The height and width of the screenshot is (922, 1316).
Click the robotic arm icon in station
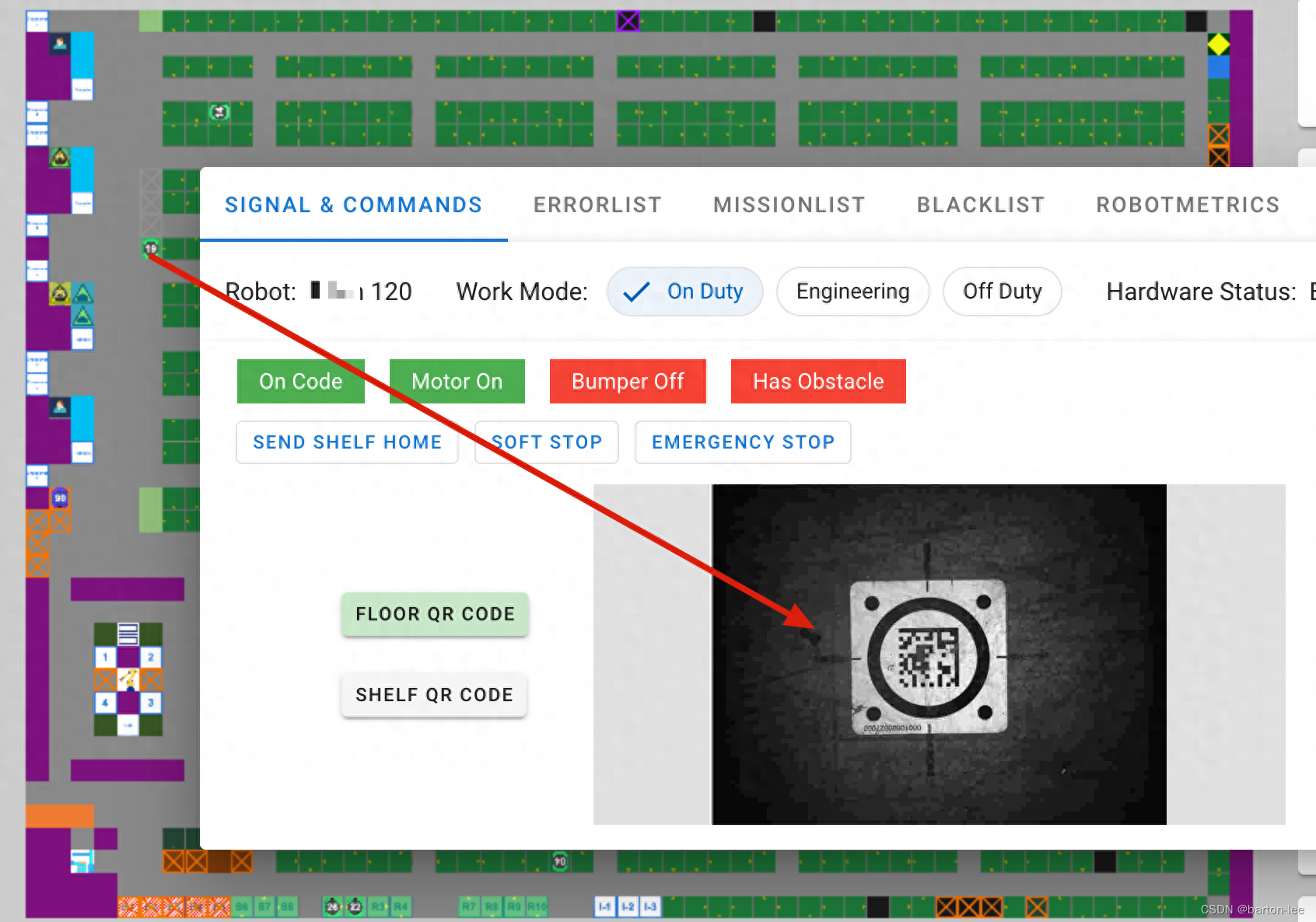point(128,679)
